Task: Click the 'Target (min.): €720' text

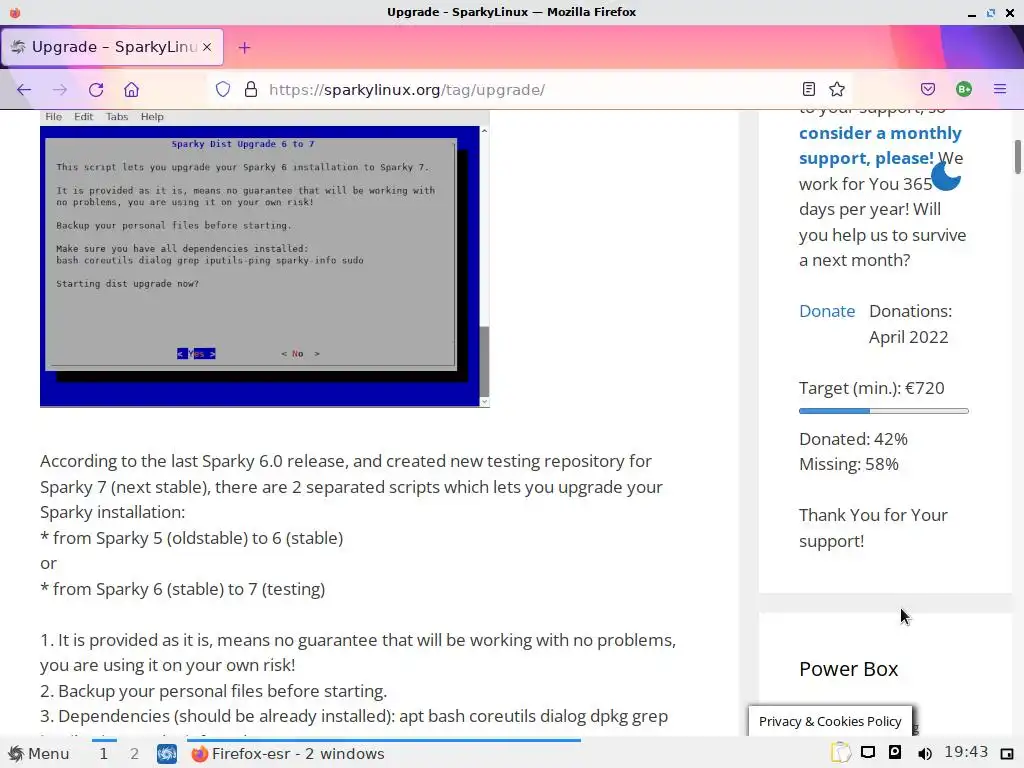Action: [x=871, y=388]
